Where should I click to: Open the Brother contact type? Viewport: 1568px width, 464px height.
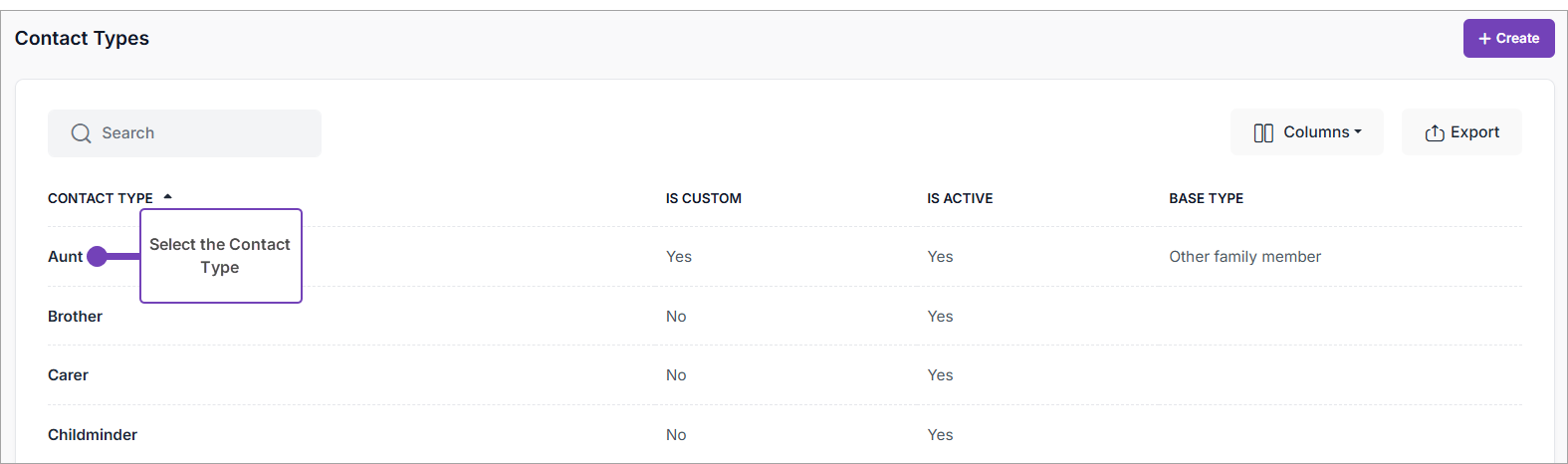[75, 317]
